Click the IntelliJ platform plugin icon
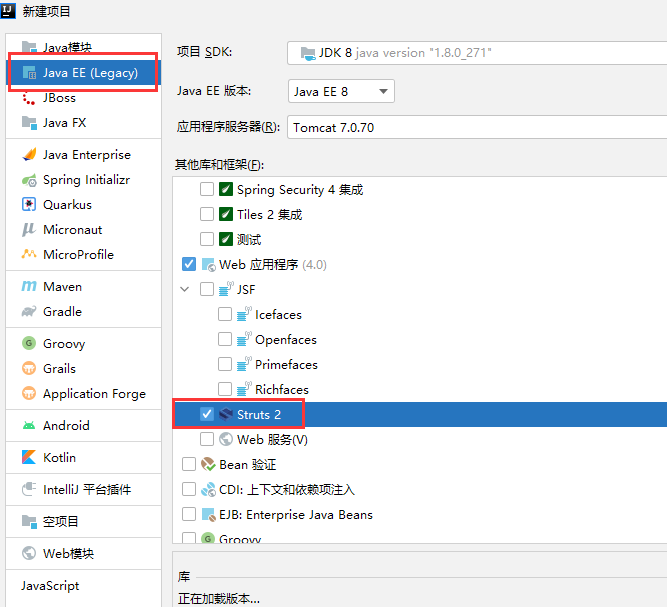Image resolution: width=667 pixels, height=607 pixels. click(x=29, y=489)
